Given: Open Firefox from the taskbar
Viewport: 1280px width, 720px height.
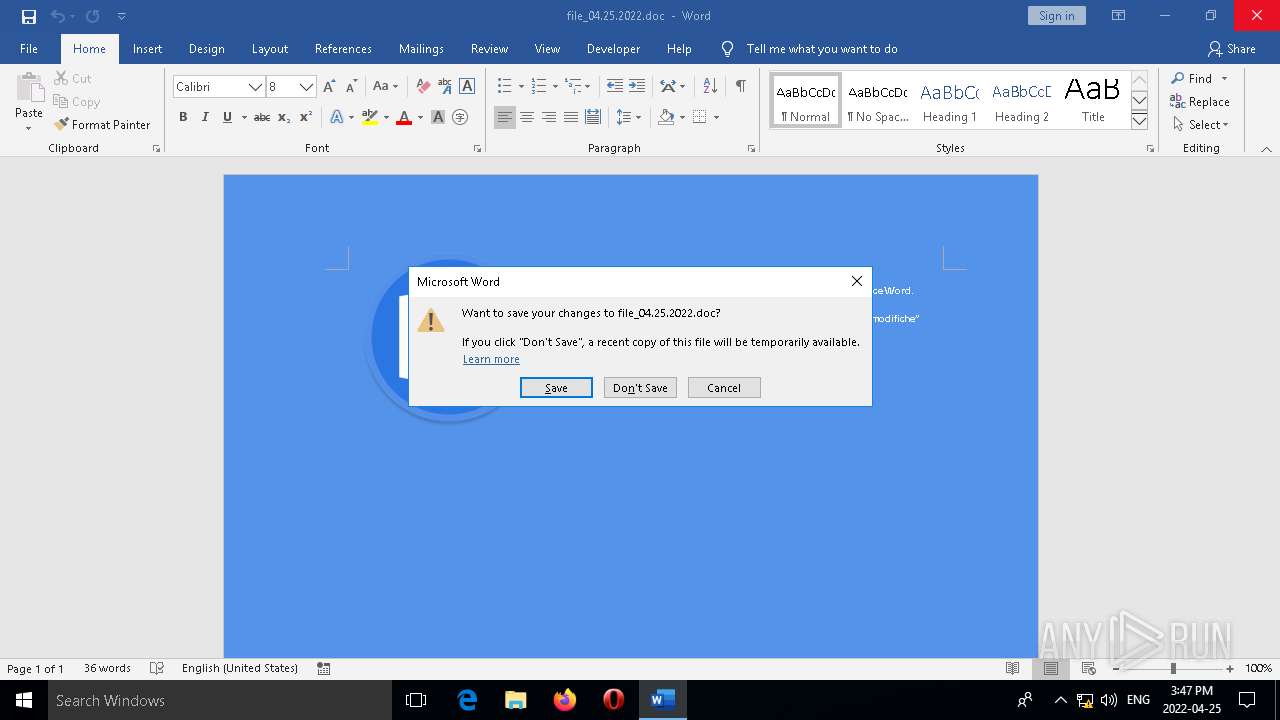Looking at the screenshot, I should click(x=565, y=700).
